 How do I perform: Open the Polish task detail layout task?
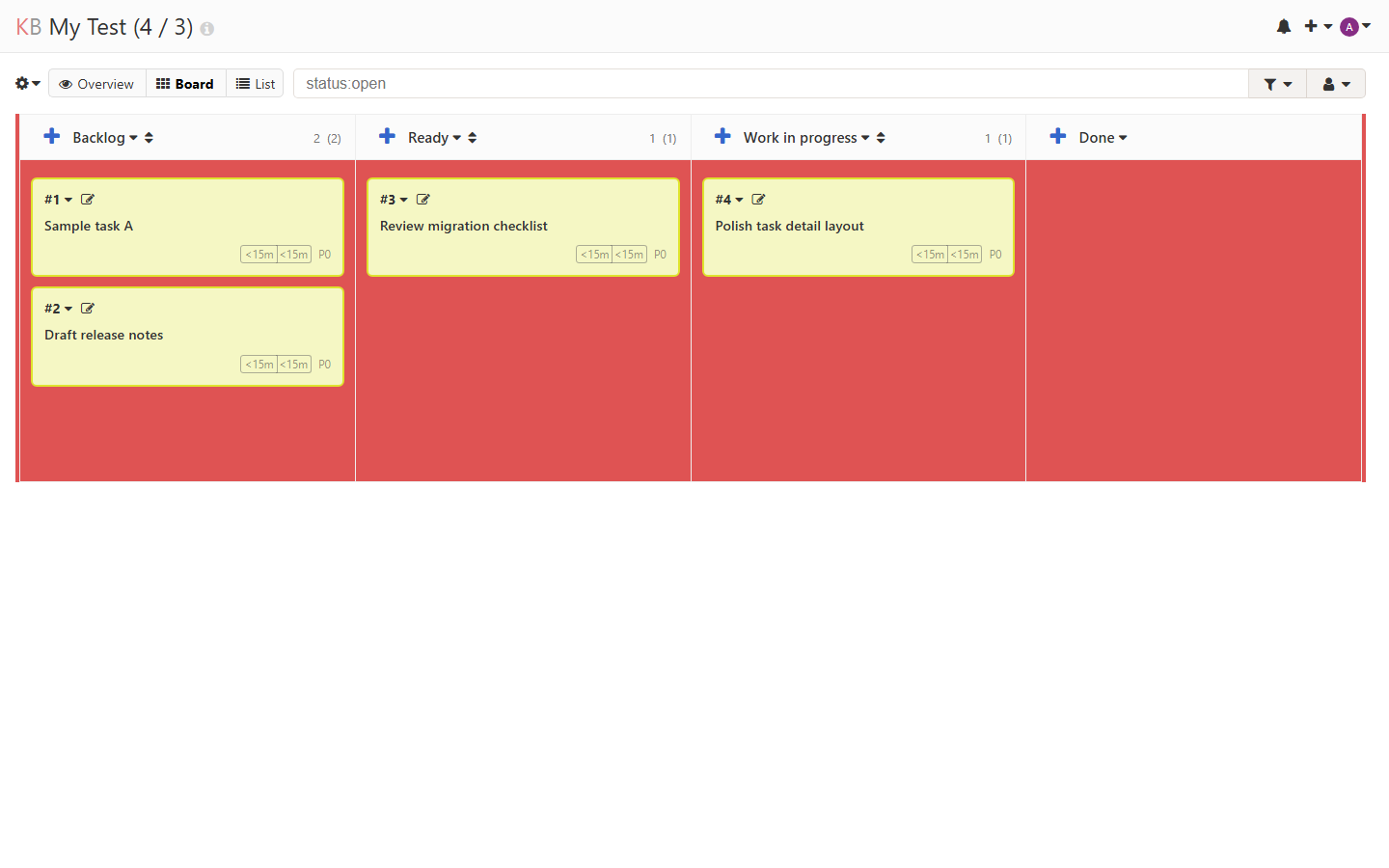pyautogui.click(x=790, y=226)
